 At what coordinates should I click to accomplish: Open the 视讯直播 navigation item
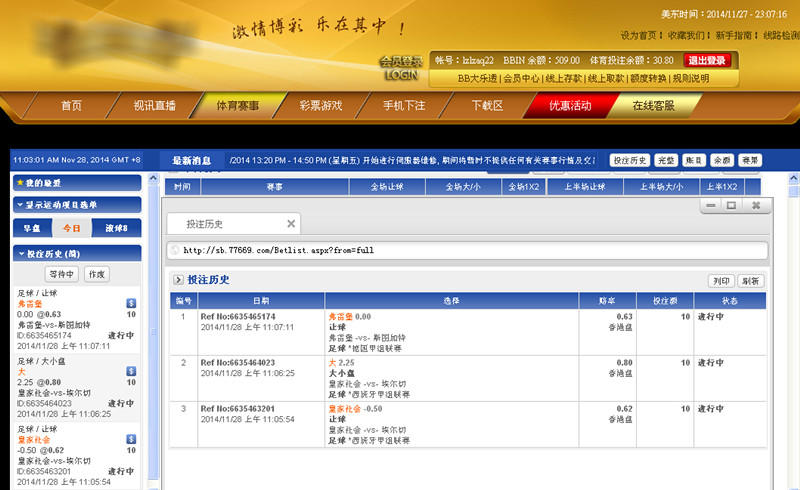[155, 106]
